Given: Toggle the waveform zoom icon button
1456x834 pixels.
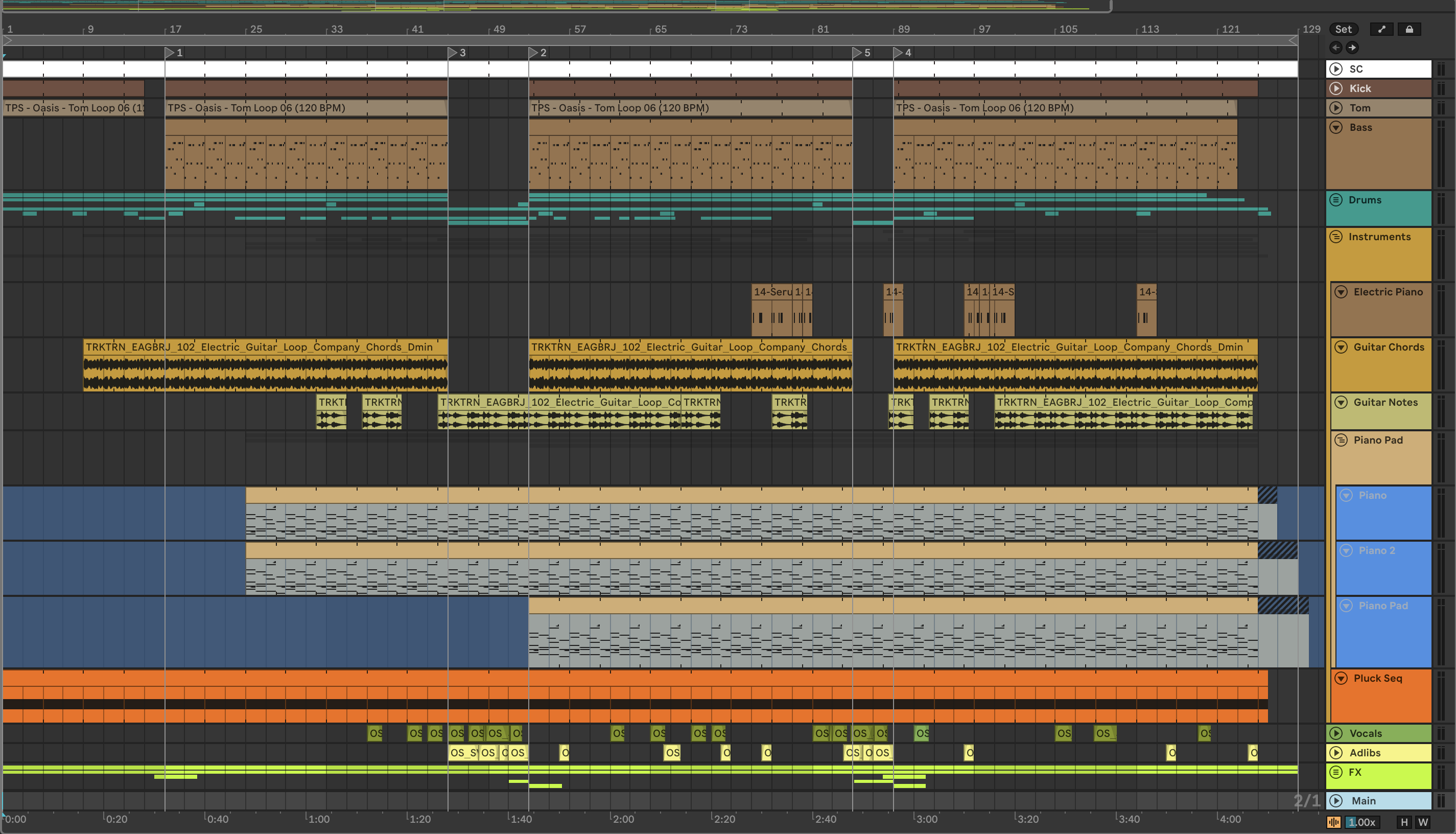Looking at the screenshot, I should click(x=1334, y=822).
